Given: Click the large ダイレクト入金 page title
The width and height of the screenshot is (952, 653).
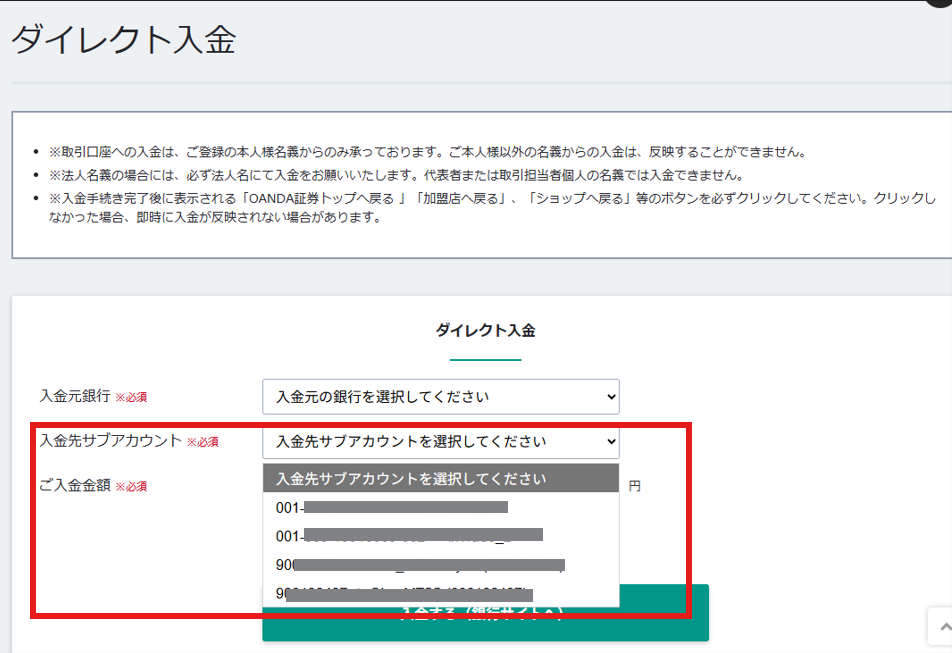Looking at the screenshot, I should (124, 41).
